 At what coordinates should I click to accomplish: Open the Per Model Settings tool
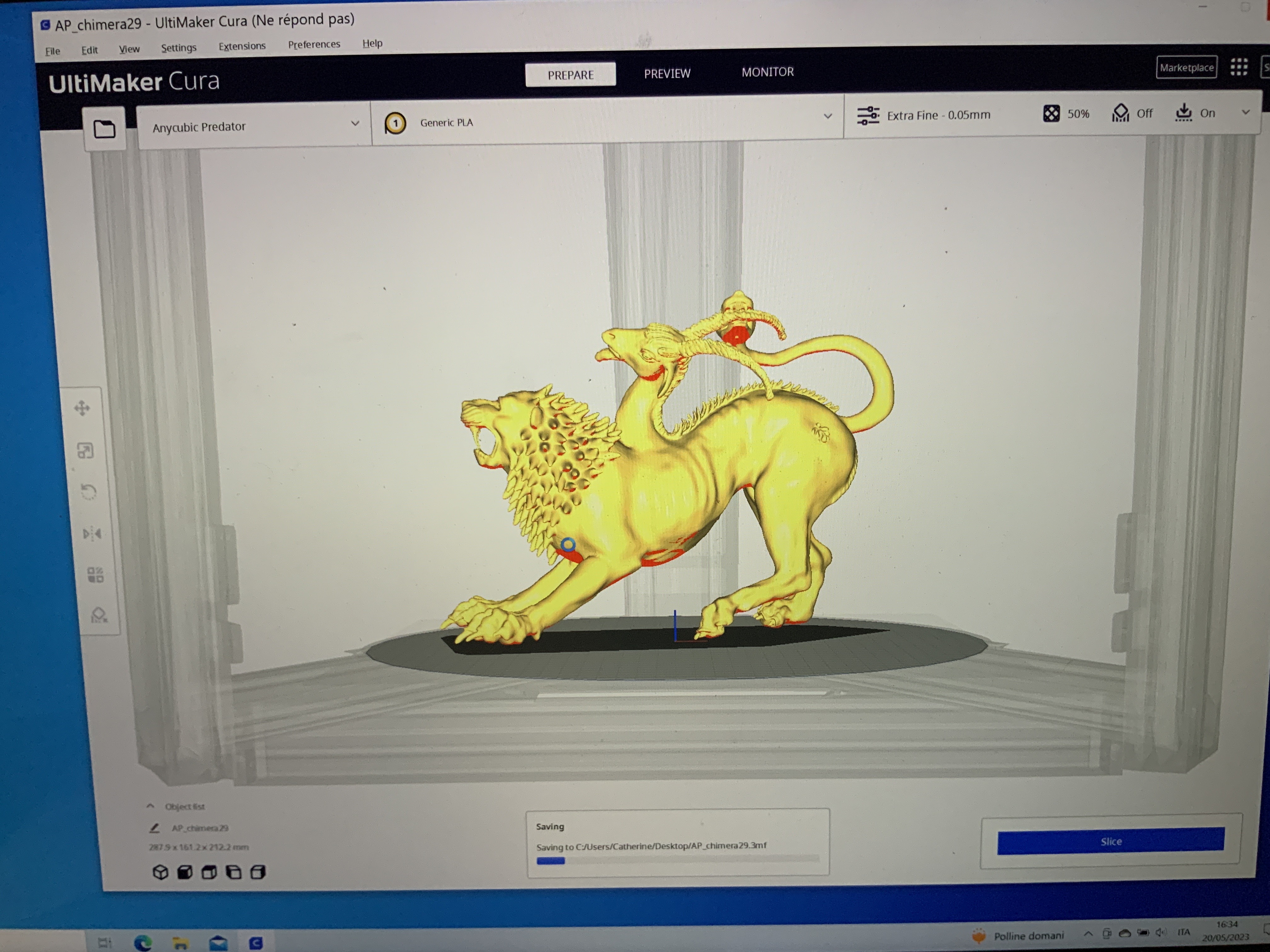(95, 575)
